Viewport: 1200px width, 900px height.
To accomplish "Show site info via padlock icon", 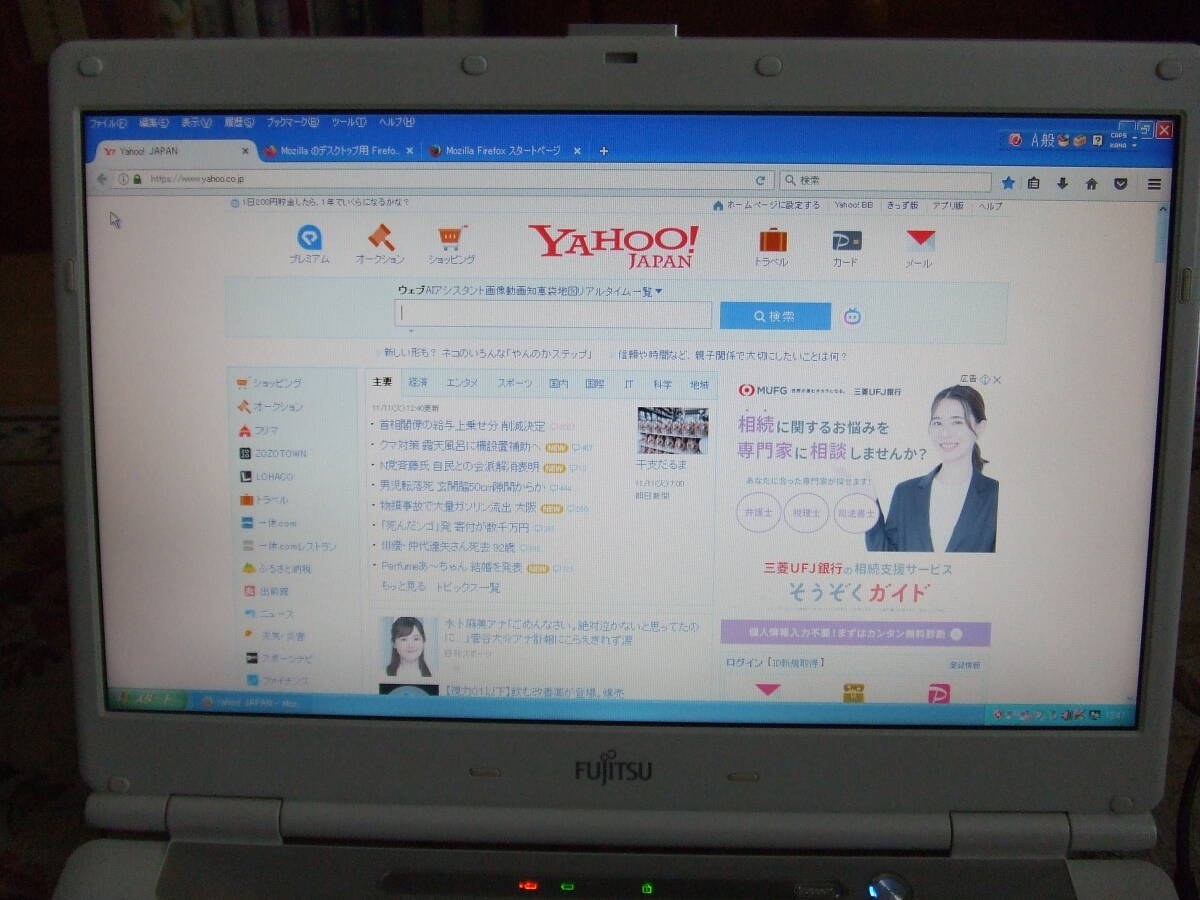I will pyautogui.click(x=138, y=179).
